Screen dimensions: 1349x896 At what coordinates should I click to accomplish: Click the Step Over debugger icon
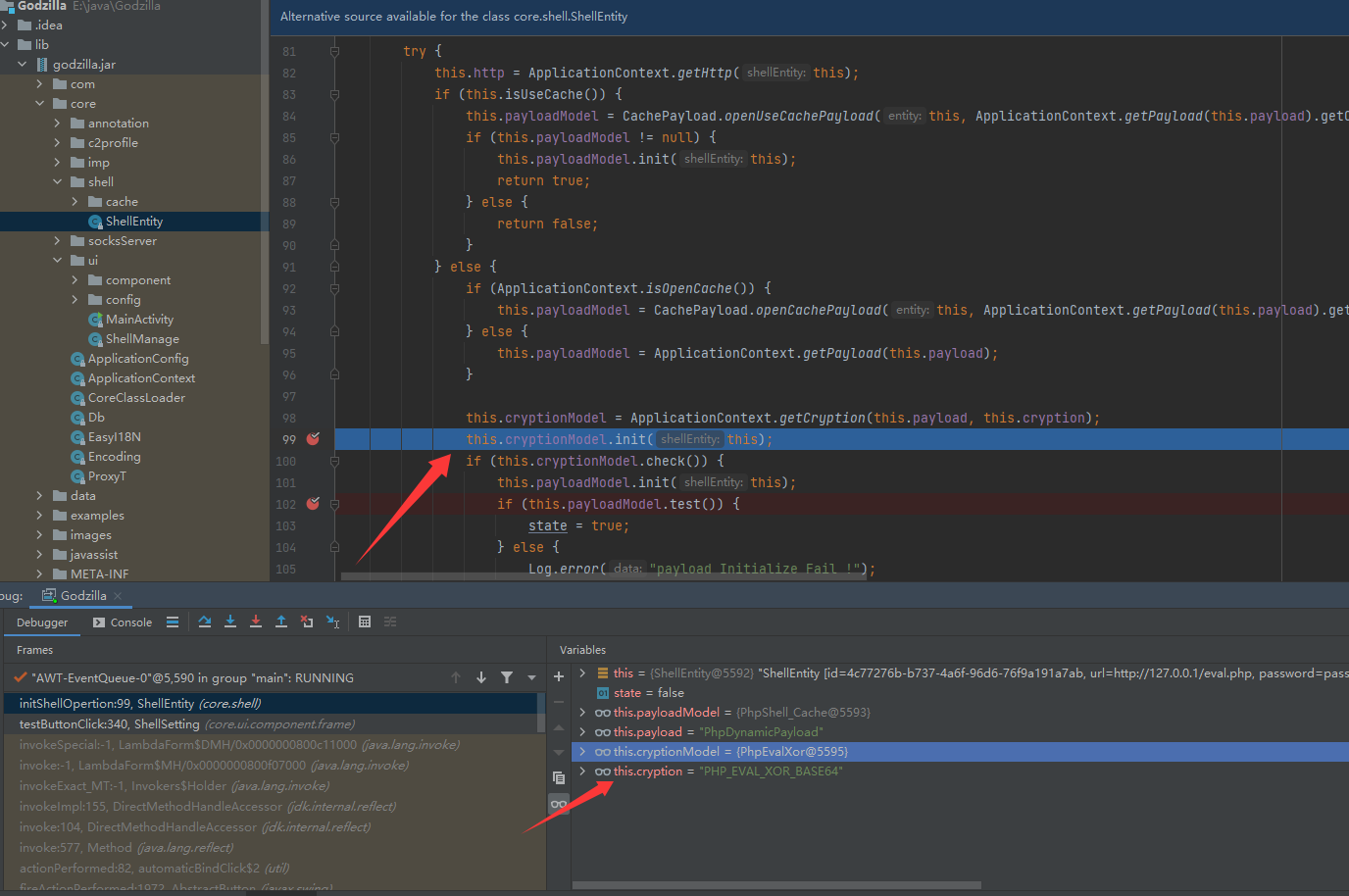click(x=205, y=622)
